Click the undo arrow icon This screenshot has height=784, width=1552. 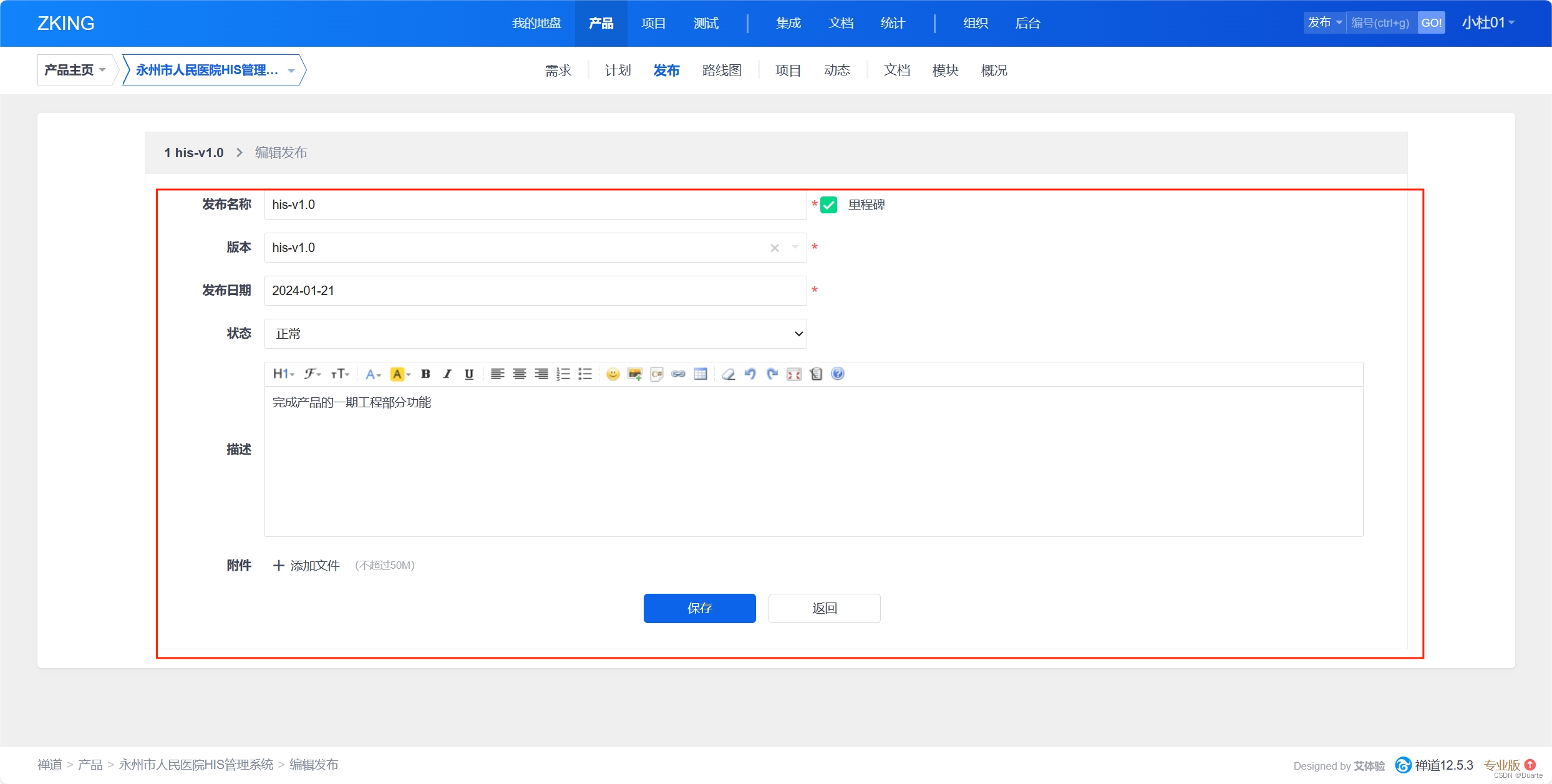(750, 374)
